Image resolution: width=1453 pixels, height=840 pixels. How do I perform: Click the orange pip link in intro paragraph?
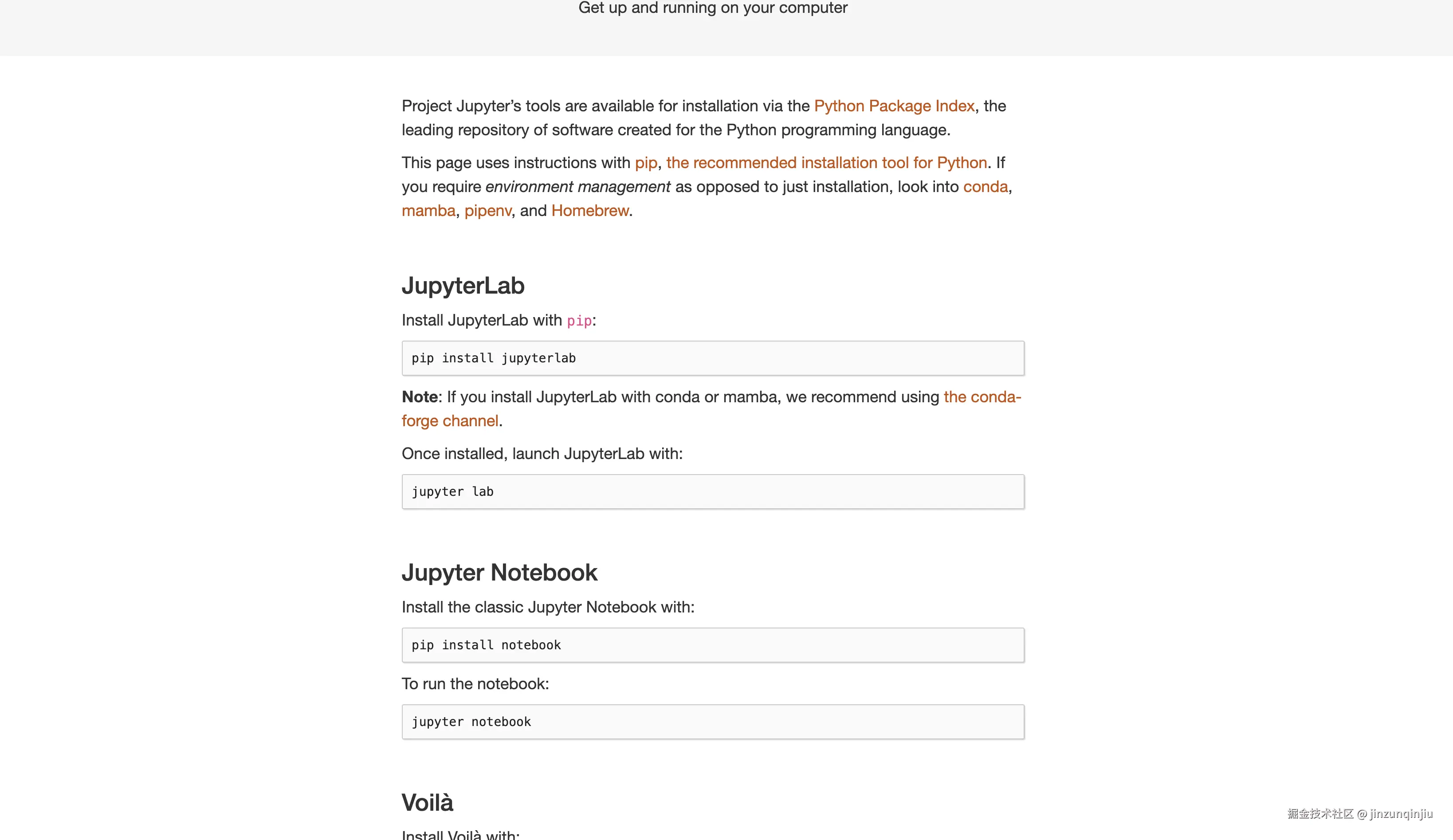[646, 163]
